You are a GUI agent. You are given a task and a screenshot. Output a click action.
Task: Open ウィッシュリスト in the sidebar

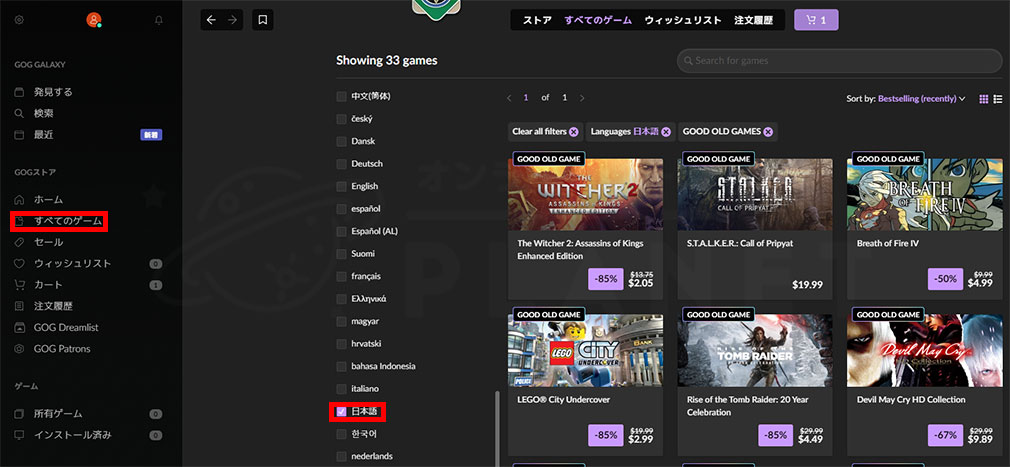(72, 263)
